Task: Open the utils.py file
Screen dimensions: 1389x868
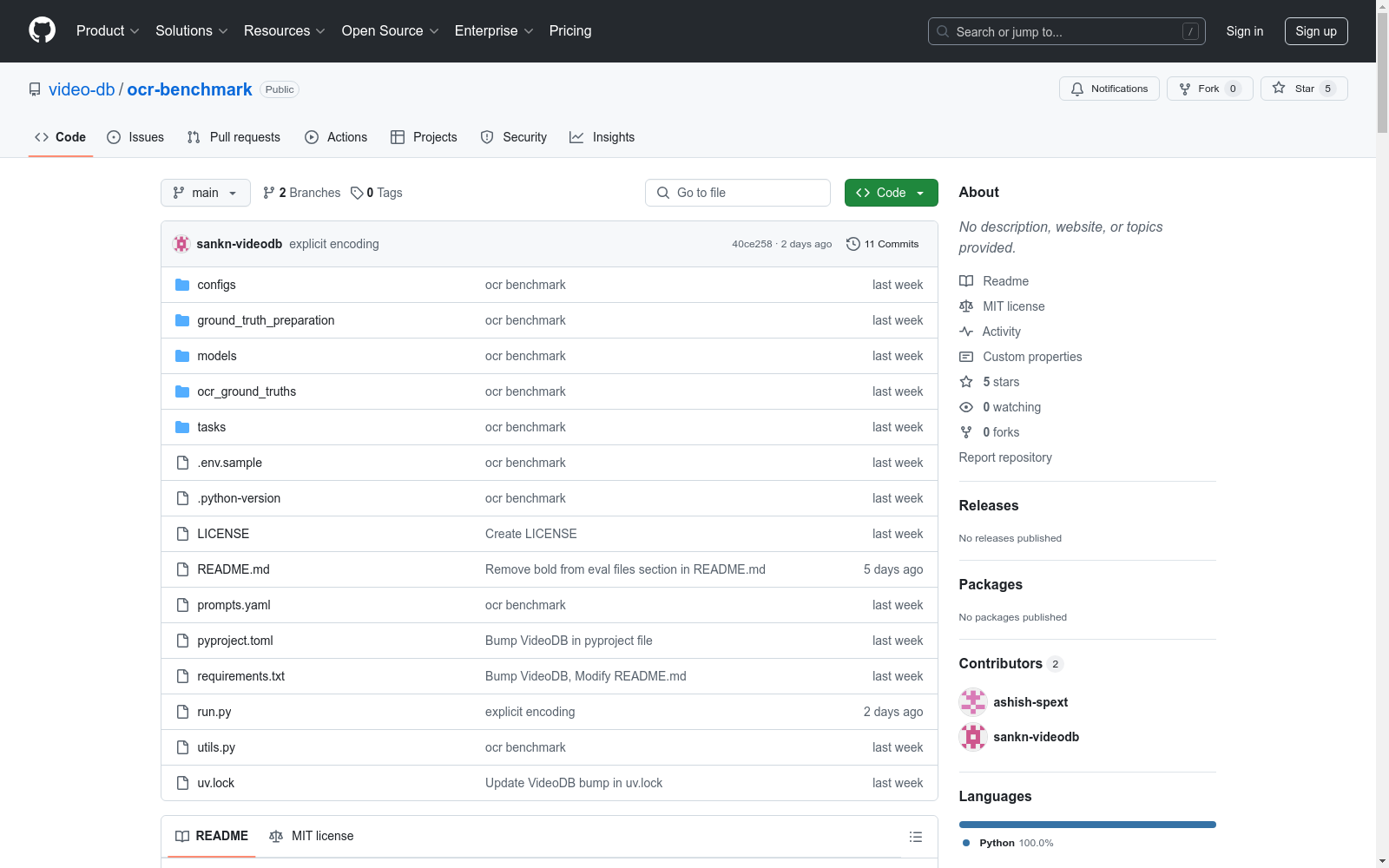Action: coord(216,747)
